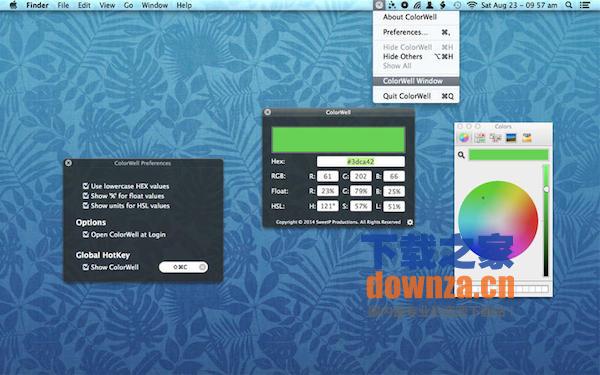Screen dimensions: 600x375
Task: Open the Help menu
Action: point(184,5)
